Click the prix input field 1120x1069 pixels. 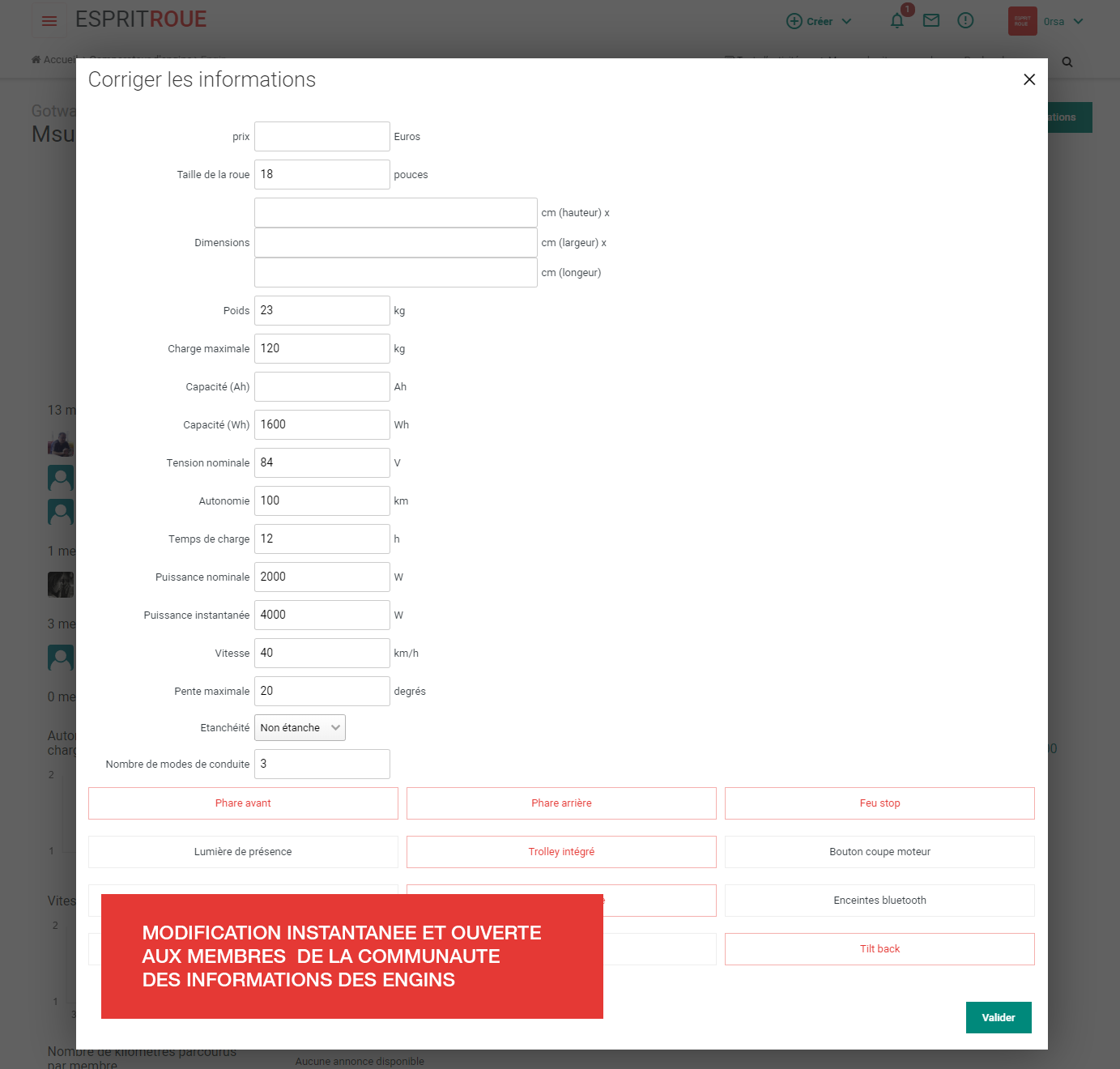point(322,136)
